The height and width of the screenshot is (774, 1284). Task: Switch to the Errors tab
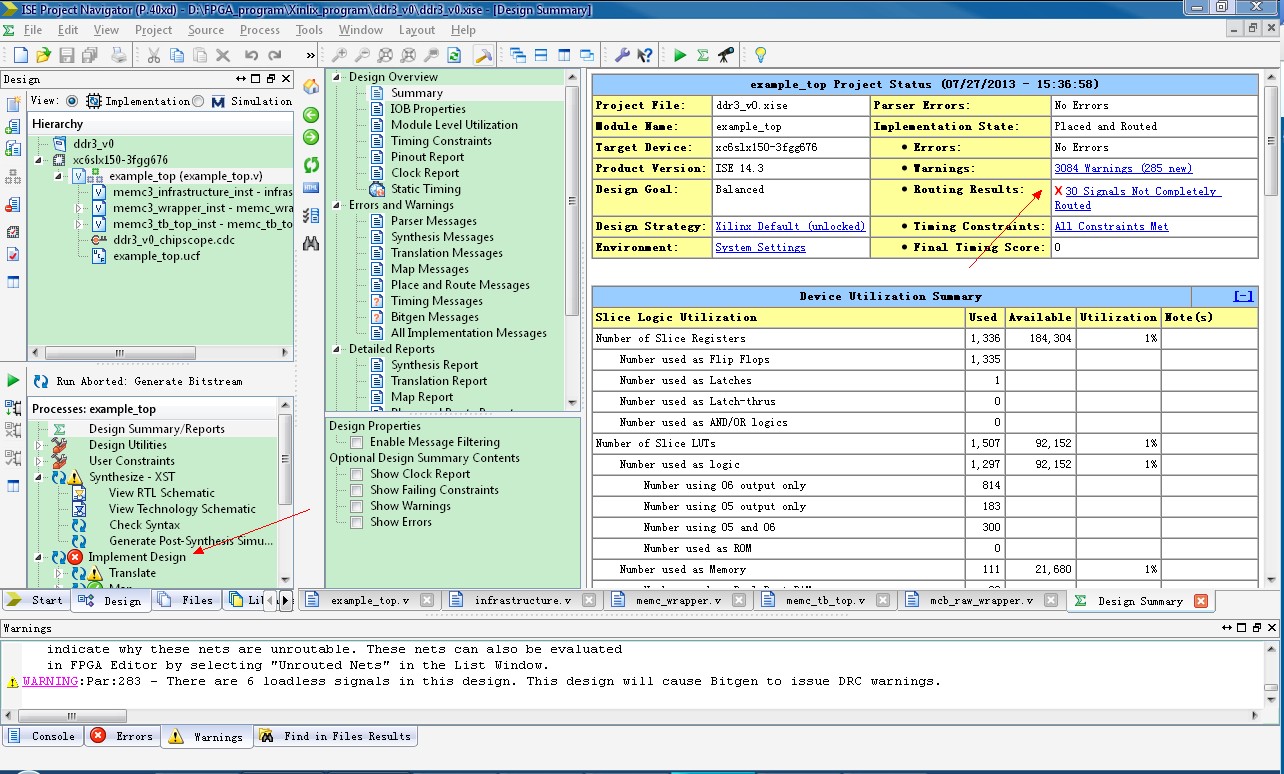[x=122, y=736]
